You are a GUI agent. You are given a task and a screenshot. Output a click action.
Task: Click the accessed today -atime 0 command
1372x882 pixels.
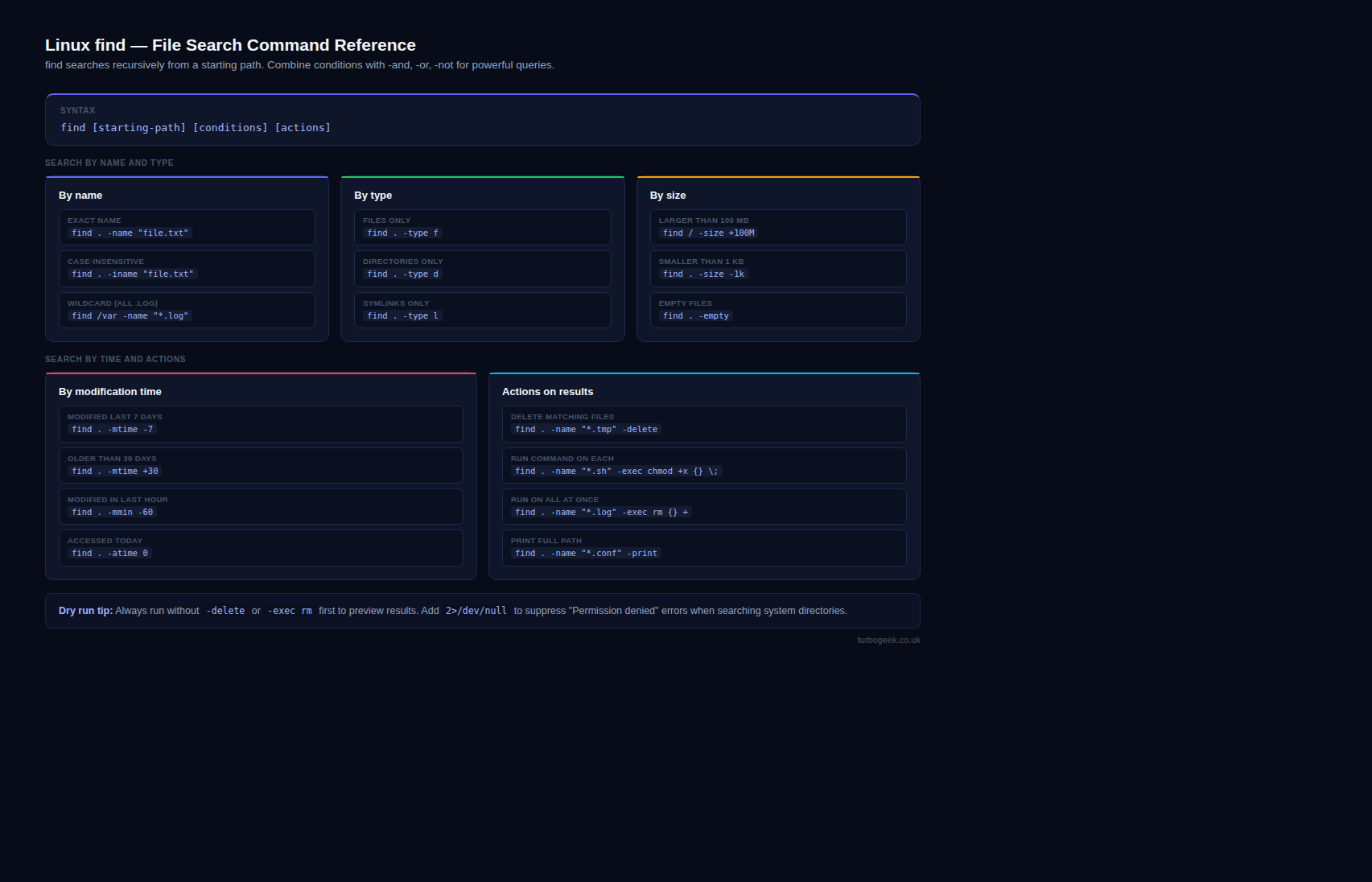(x=109, y=554)
